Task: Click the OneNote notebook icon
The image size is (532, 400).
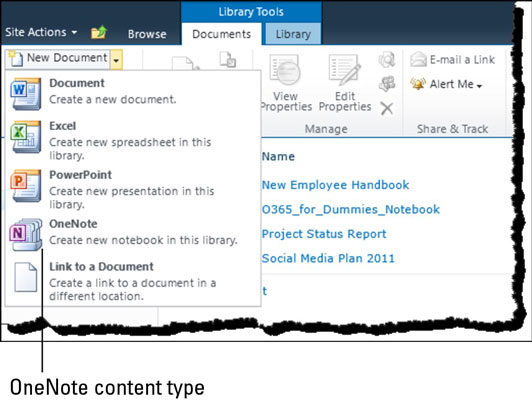Action: [x=26, y=234]
